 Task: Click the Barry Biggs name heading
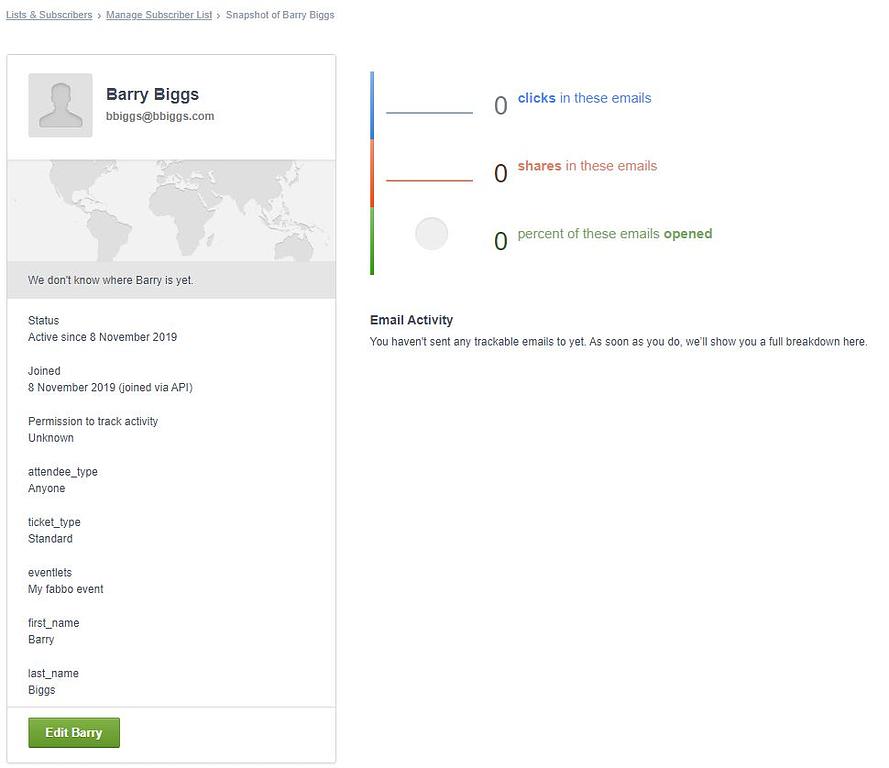click(153, 94)
